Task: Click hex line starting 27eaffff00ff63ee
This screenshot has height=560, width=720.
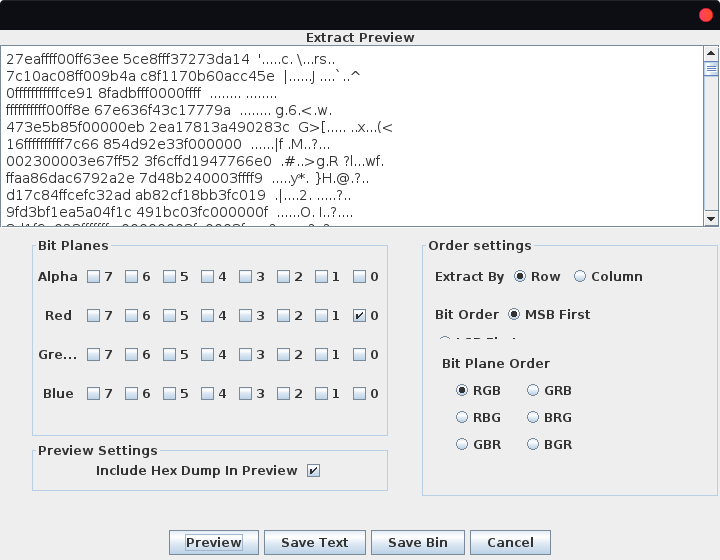Action: click(170, 59)
